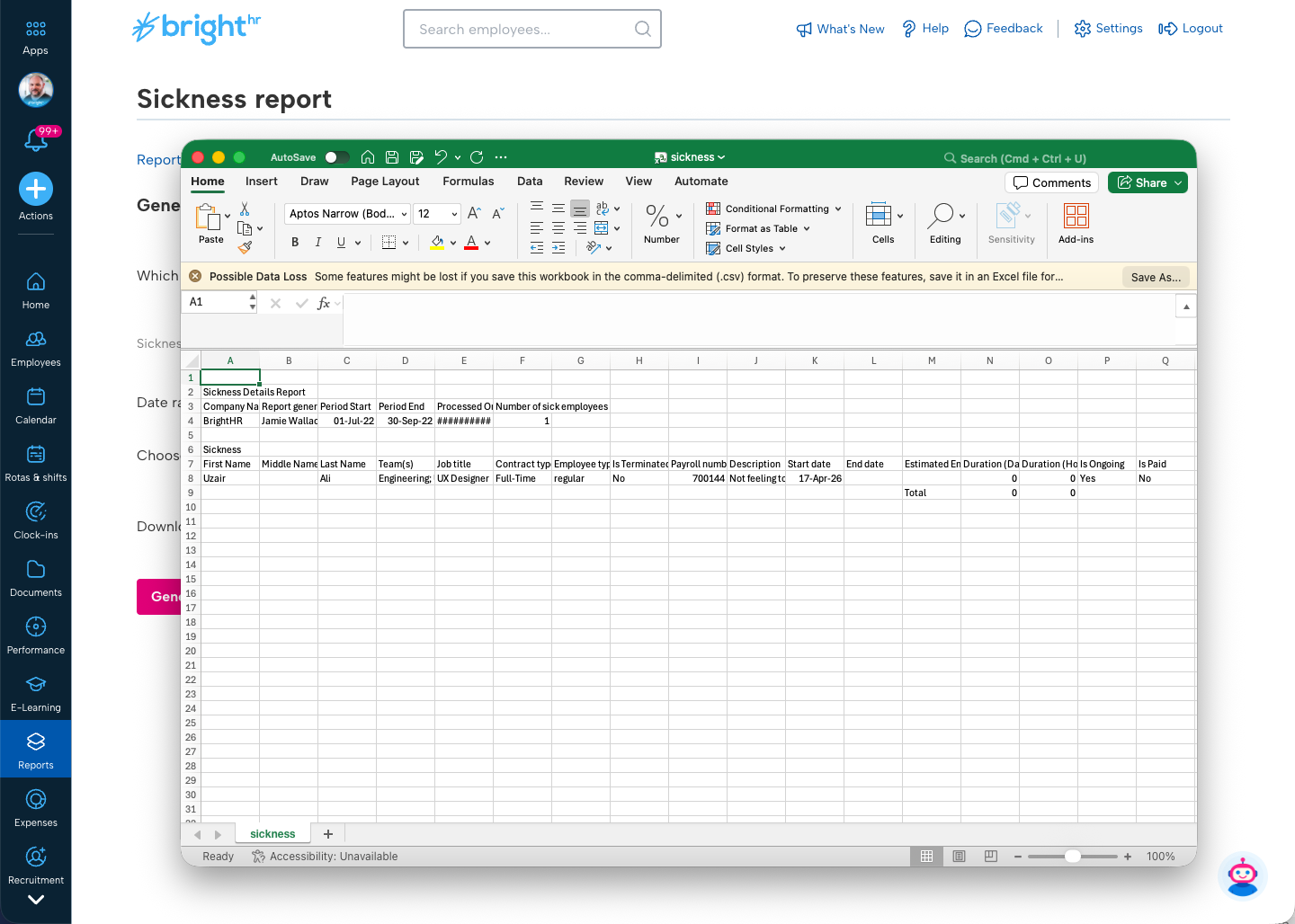Apply bold formatting to selected cell
The image size is (1295, 924).
[294, 242]
